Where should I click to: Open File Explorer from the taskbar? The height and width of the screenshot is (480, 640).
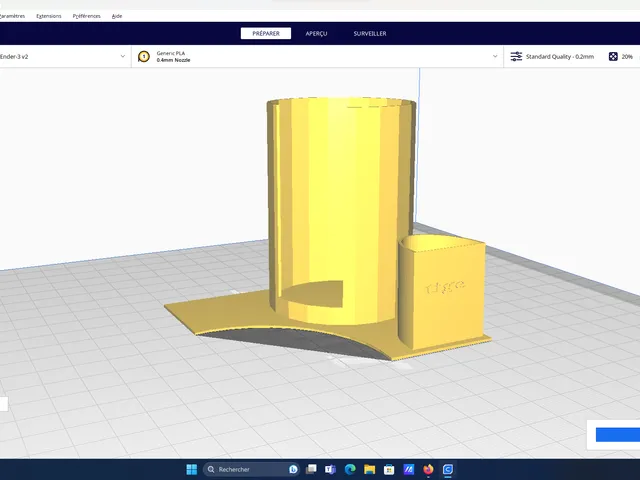pos(369,469)
